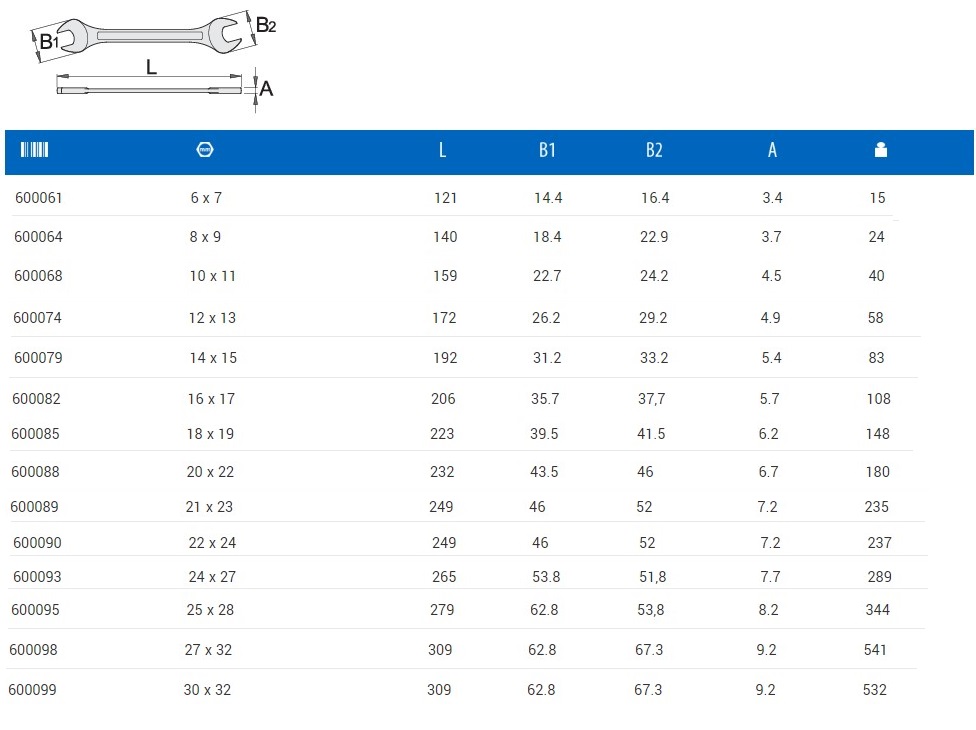976x730 pixels.
Task: Select the B1 column header
Action: [x=547, y=150]
